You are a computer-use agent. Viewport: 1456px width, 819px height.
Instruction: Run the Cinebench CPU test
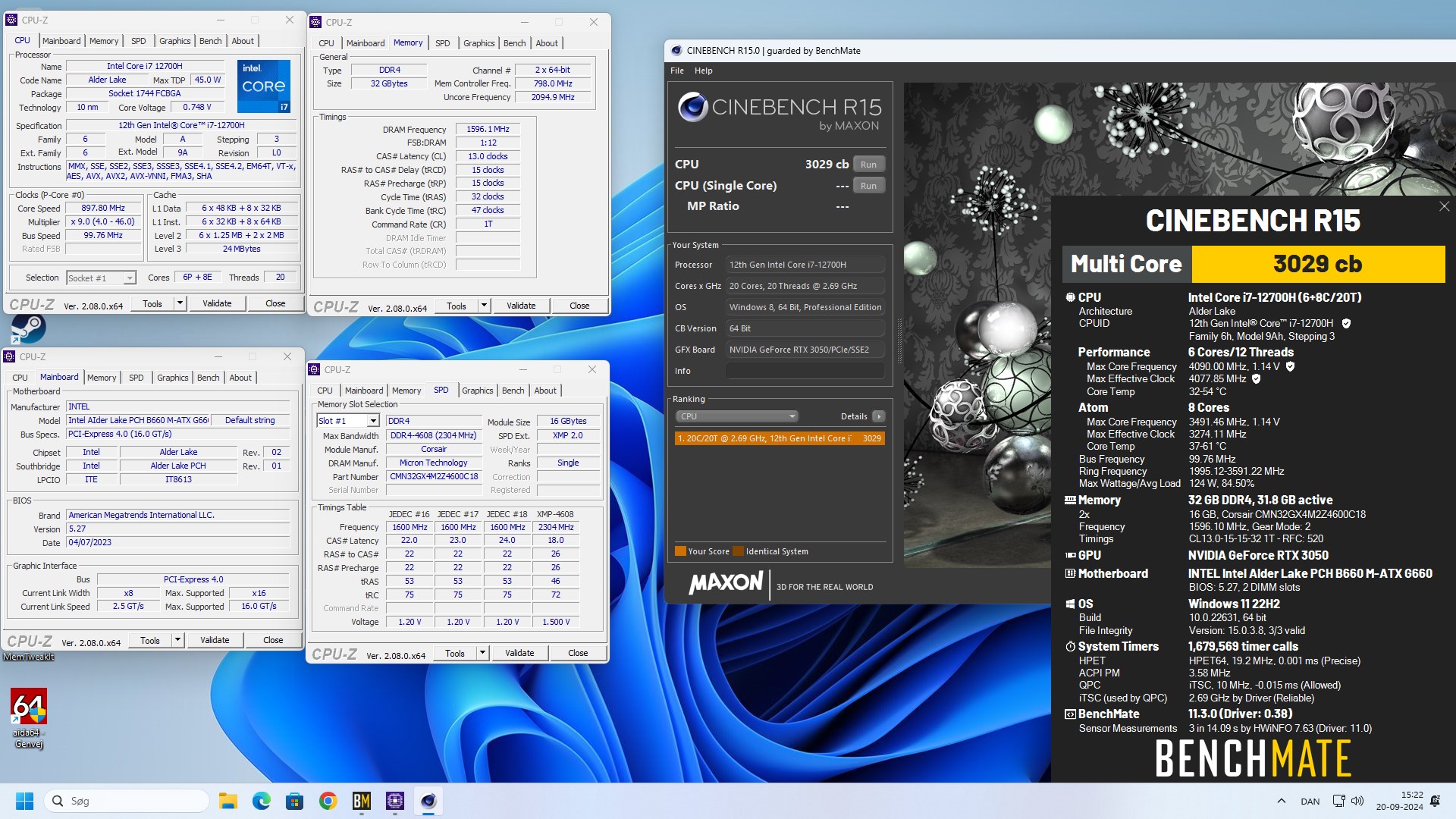click(x=868, y=165)
